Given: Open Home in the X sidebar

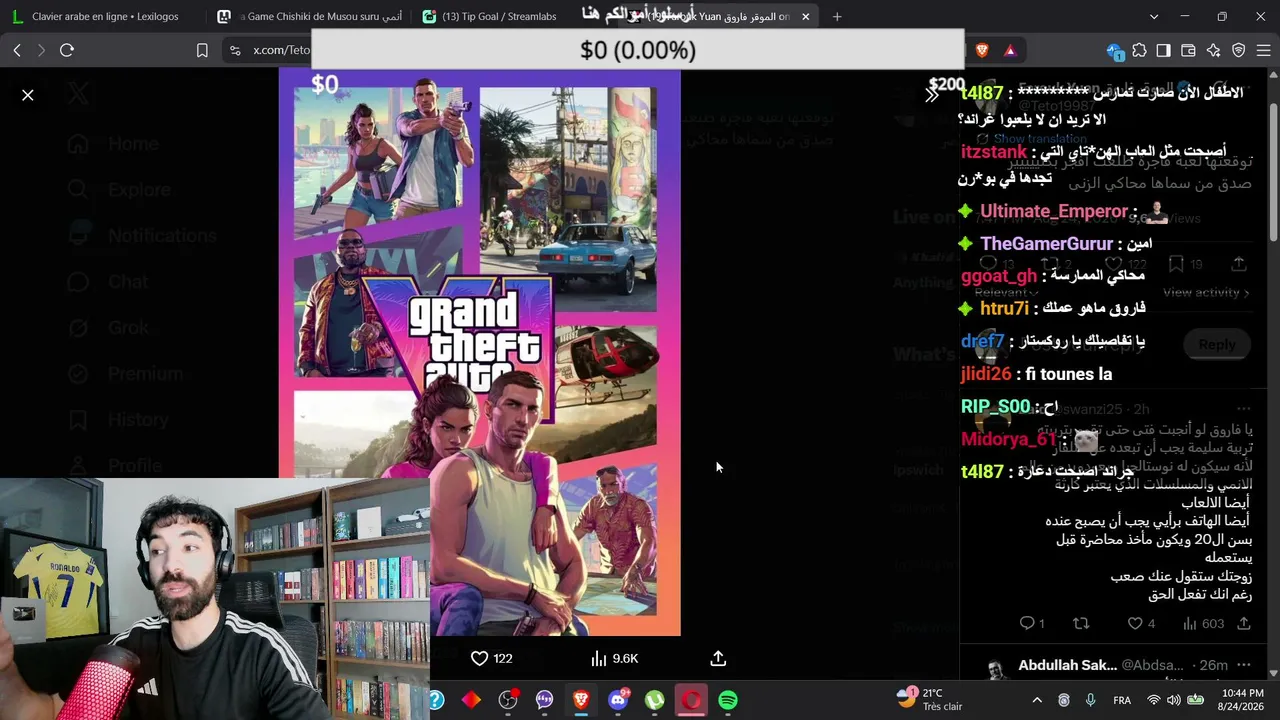Looking at the screenshot, I should (113, 144).
